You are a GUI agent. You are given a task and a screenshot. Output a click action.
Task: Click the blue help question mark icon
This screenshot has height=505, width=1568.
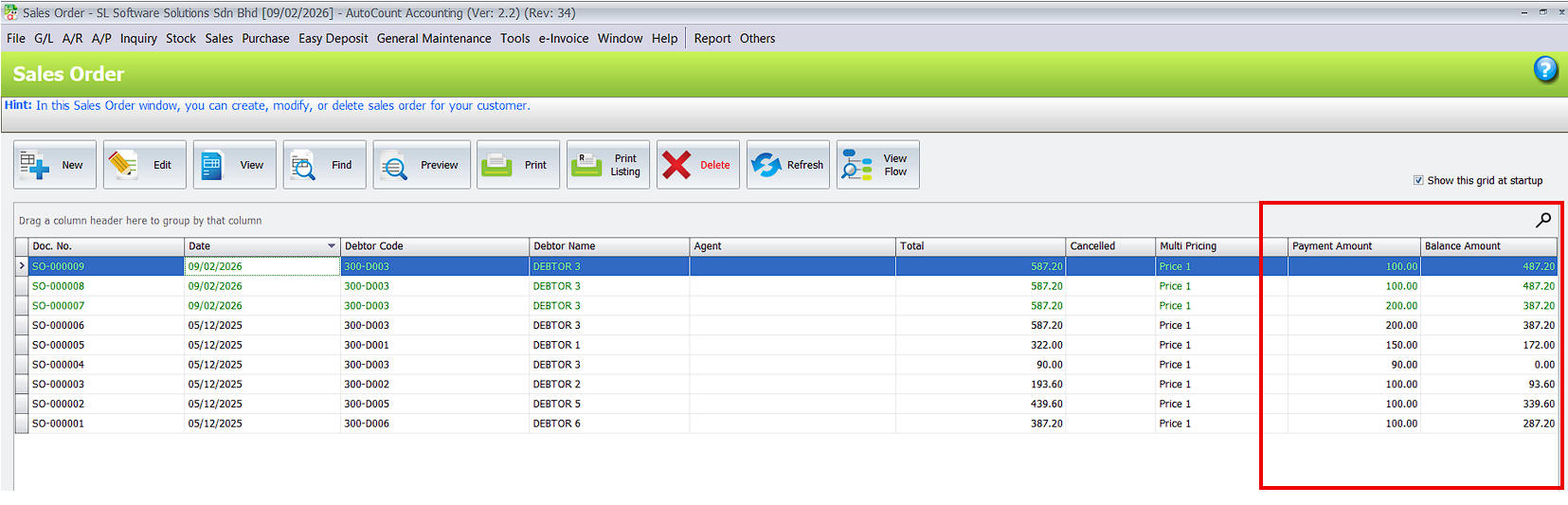point(1545,69)
